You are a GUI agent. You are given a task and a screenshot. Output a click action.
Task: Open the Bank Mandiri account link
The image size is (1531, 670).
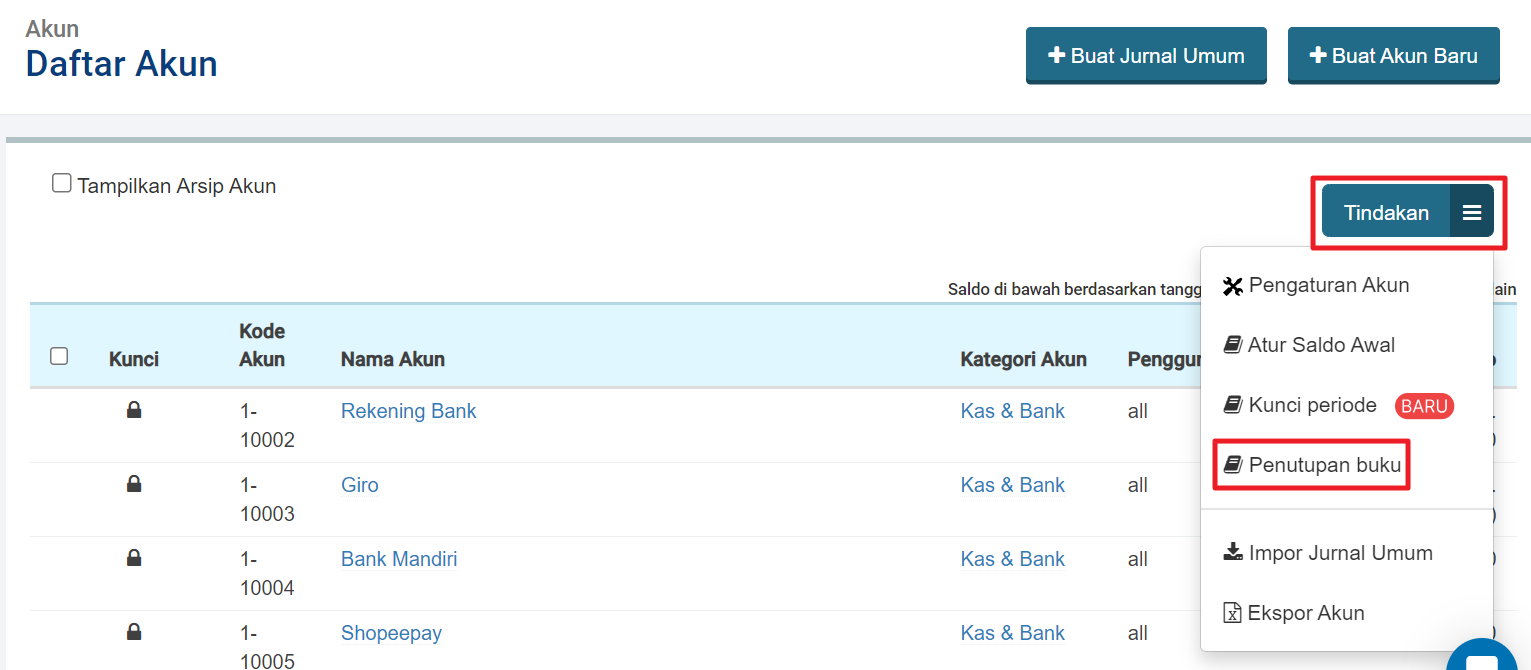(399, 559)
